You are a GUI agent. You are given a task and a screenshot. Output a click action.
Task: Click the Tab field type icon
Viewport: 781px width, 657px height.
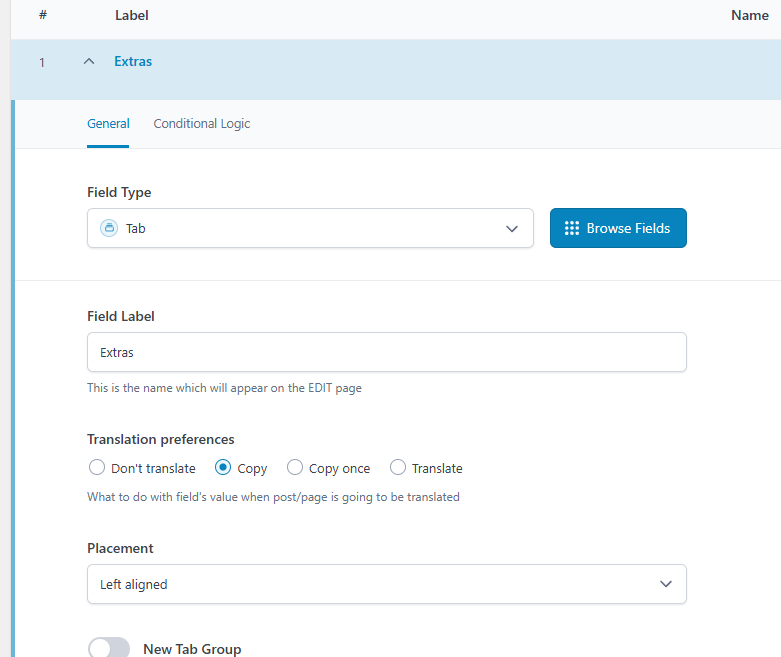pos(109,228)
